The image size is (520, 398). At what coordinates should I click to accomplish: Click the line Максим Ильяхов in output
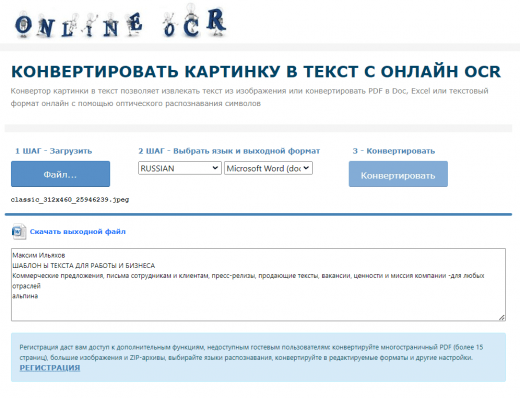click(x=39, y=255)
